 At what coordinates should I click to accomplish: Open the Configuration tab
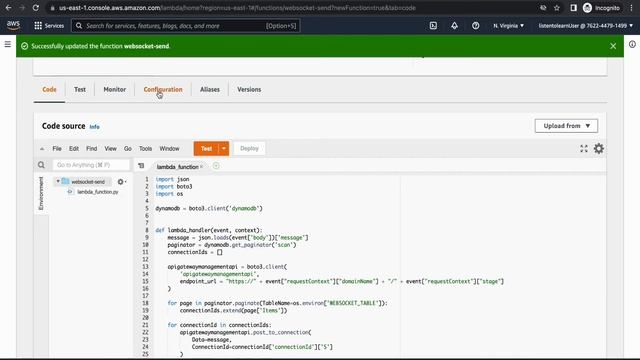coord(163,89)
